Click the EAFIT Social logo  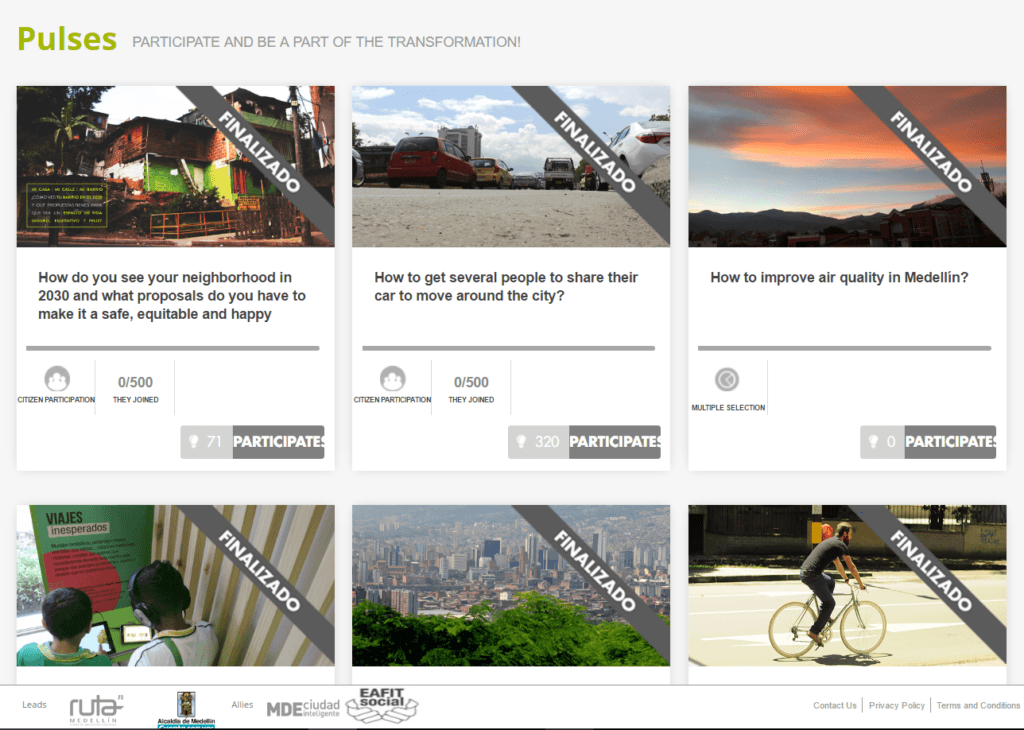coord(381,706)
